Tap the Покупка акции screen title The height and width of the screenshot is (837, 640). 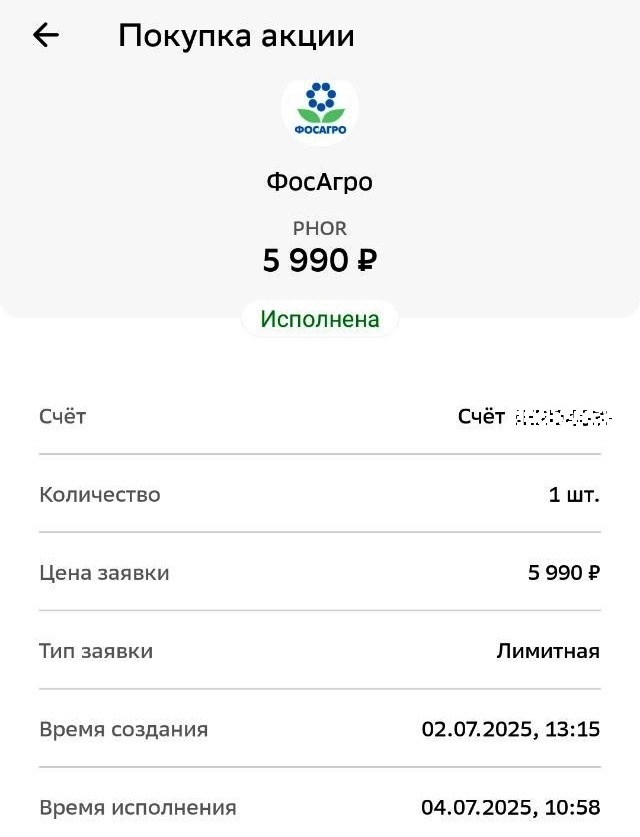[236, 35]
